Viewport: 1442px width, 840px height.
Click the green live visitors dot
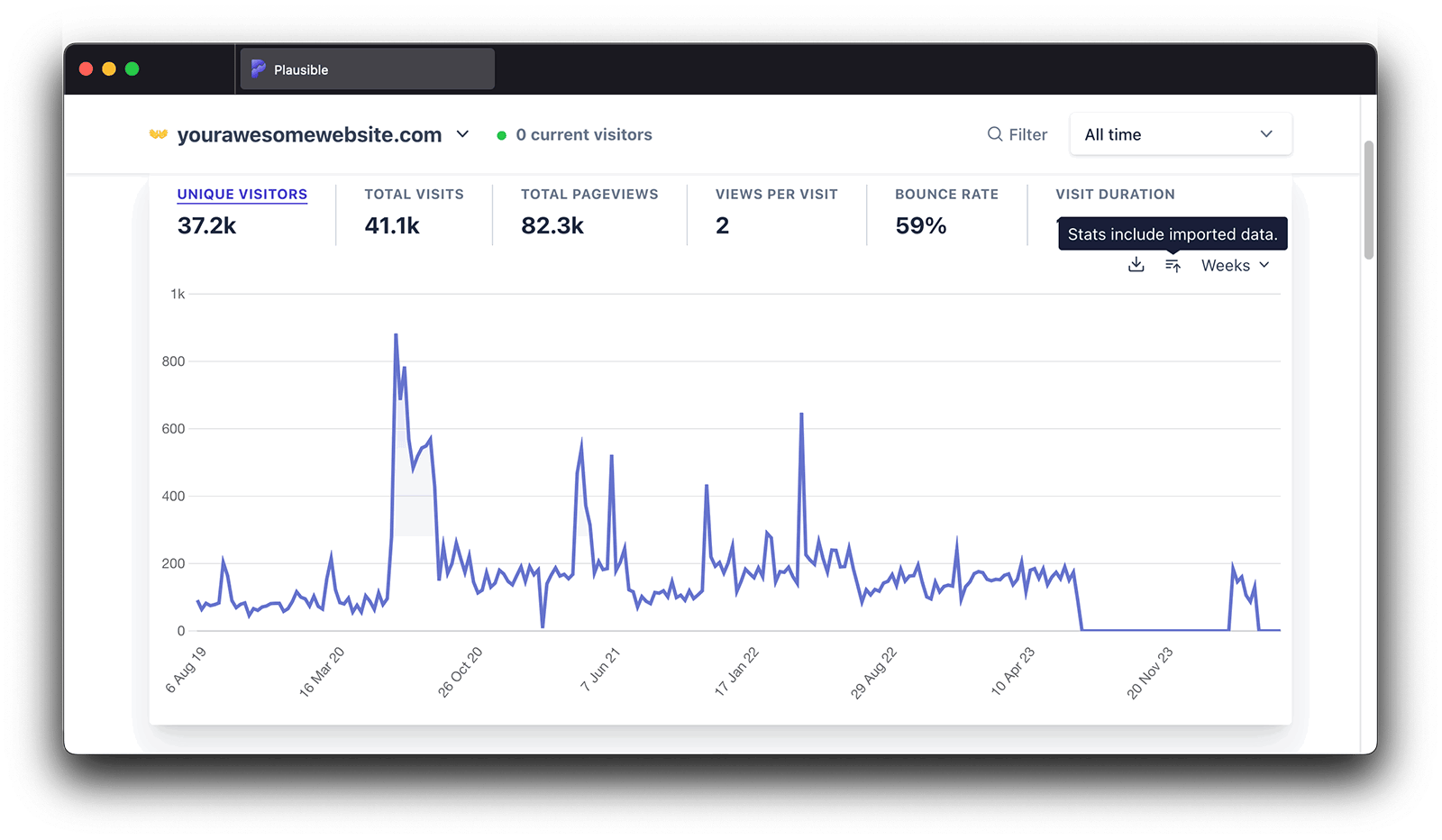[501, 135]
